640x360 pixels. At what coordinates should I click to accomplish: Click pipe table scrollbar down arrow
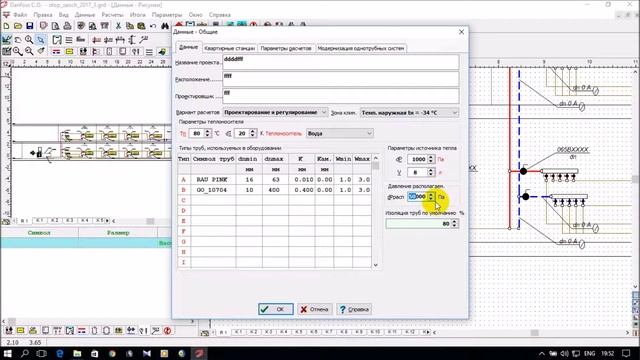(376, 265)
